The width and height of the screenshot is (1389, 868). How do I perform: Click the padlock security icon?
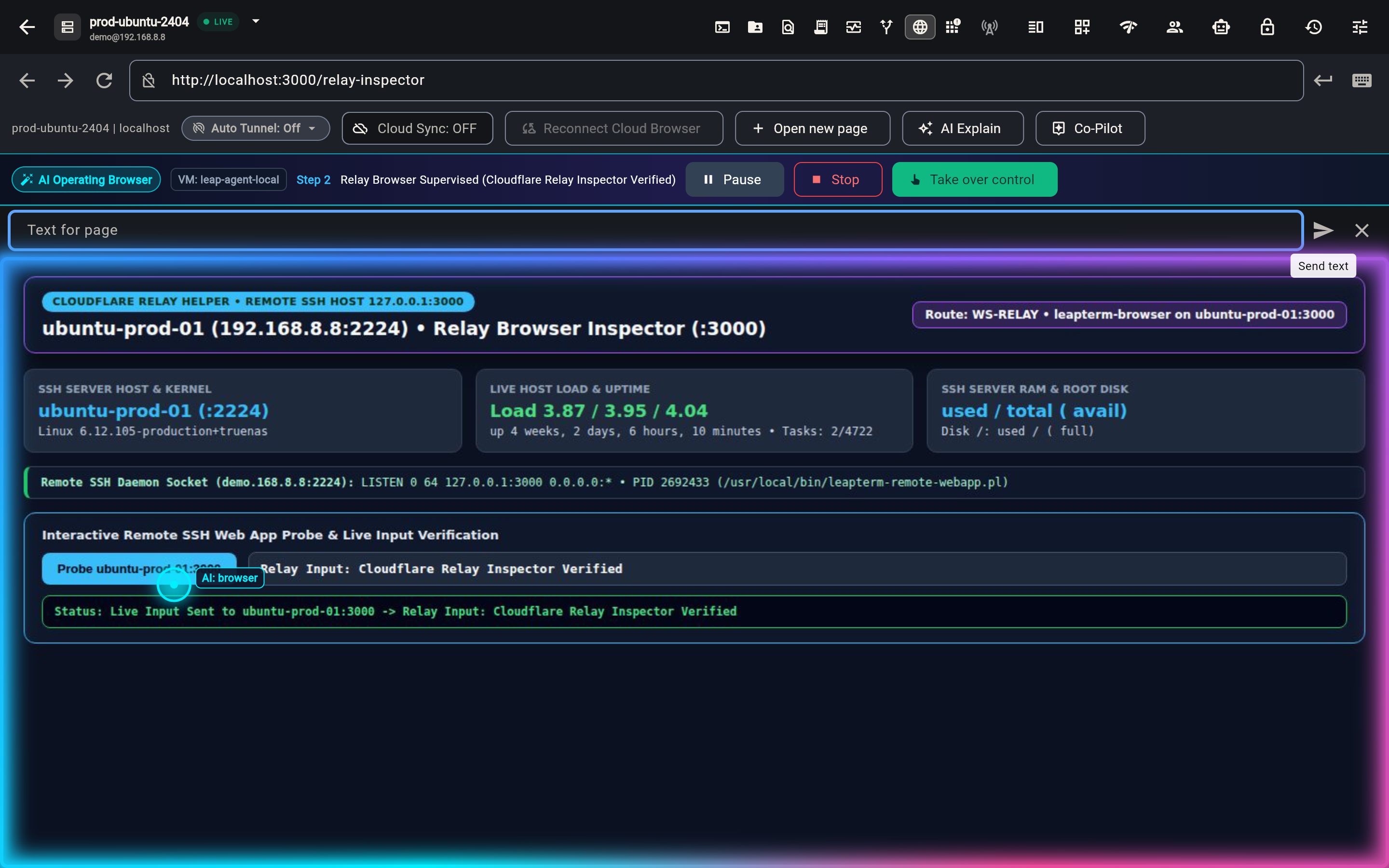(x=1267, y=27)
